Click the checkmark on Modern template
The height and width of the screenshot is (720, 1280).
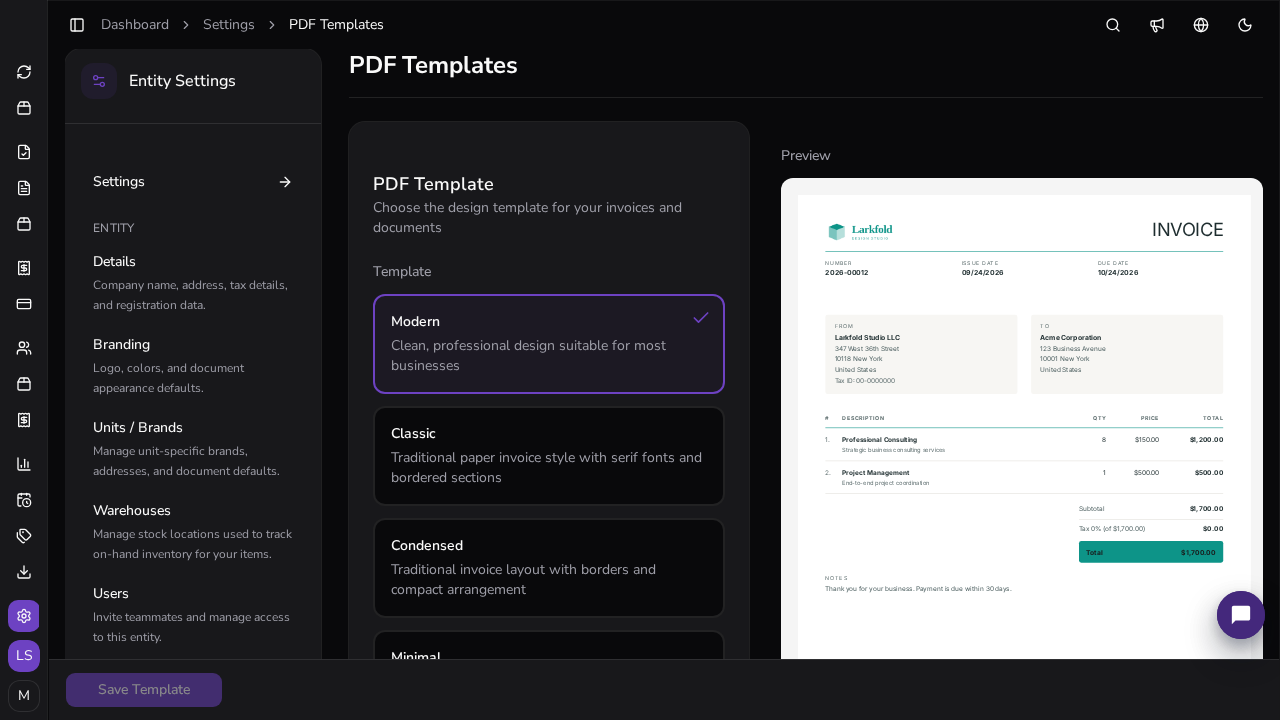pos(701,318)
